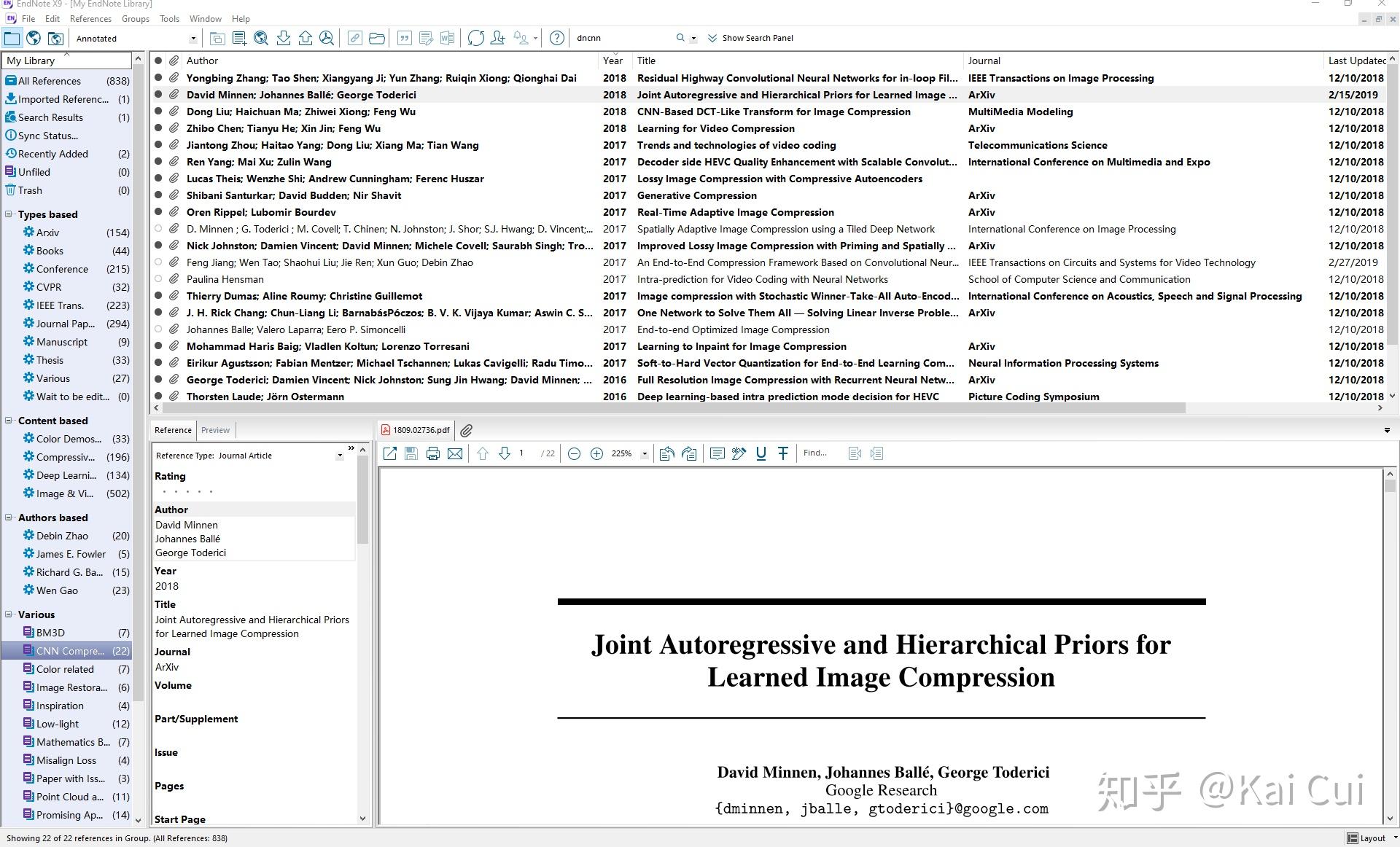The width and height of the screenshot is (1400, 847).
Task: Open the PDF in an external window
Action: pyautogui.click(x=390, y=453)
